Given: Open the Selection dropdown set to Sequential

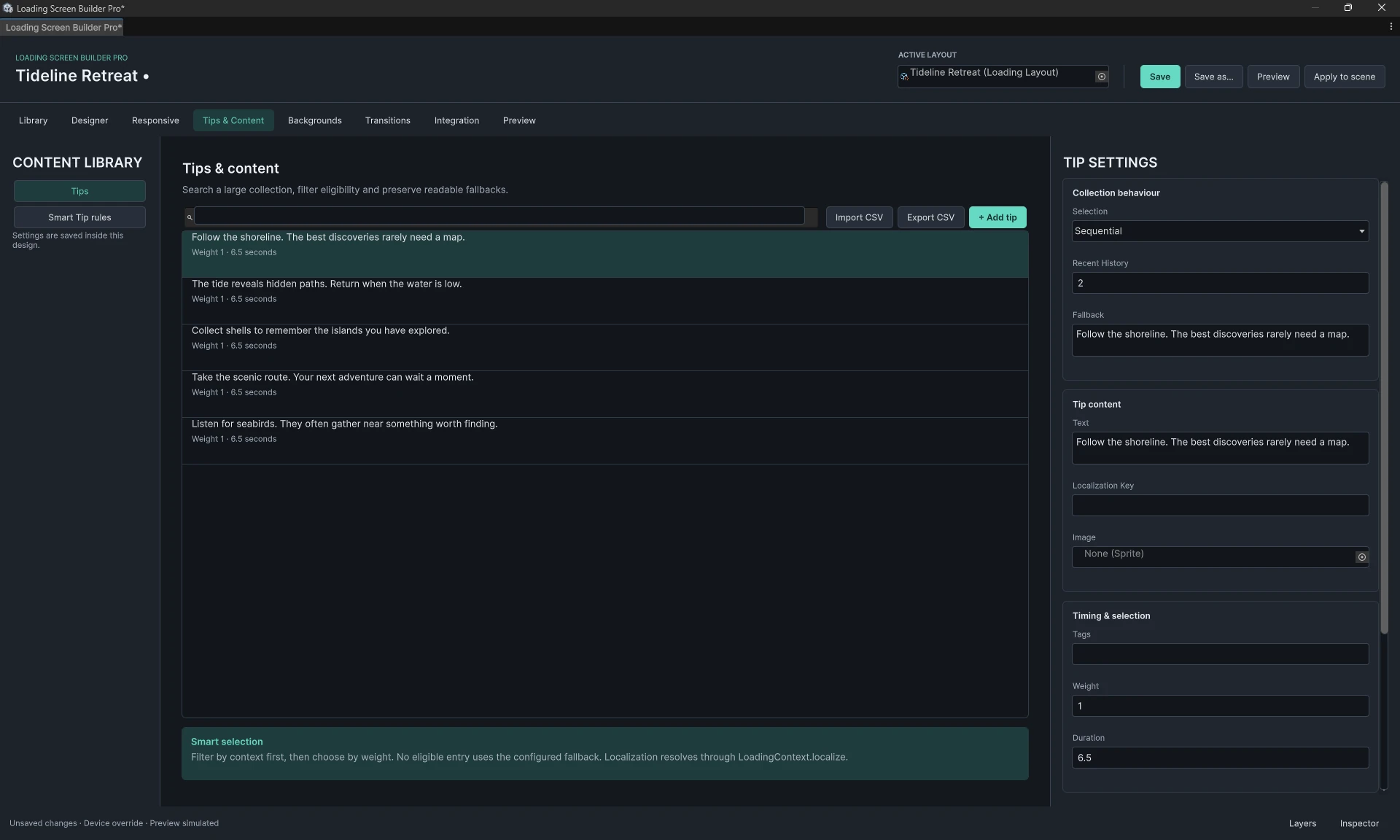Looking at the screenshot, I should click(x=1220, y=231).
